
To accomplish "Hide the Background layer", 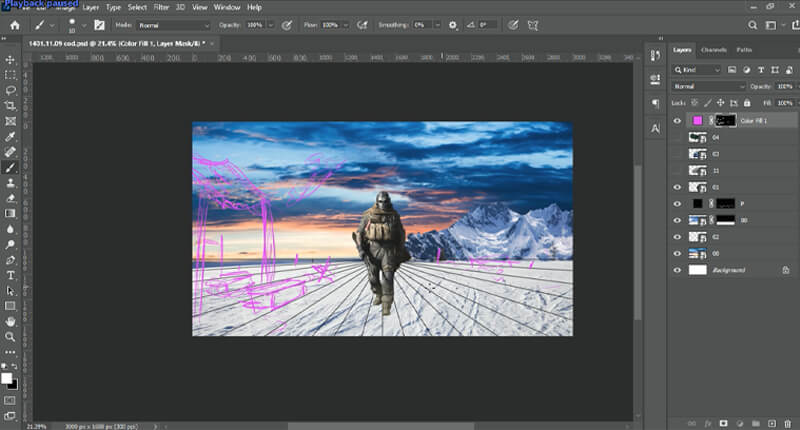I will (677, 270).
